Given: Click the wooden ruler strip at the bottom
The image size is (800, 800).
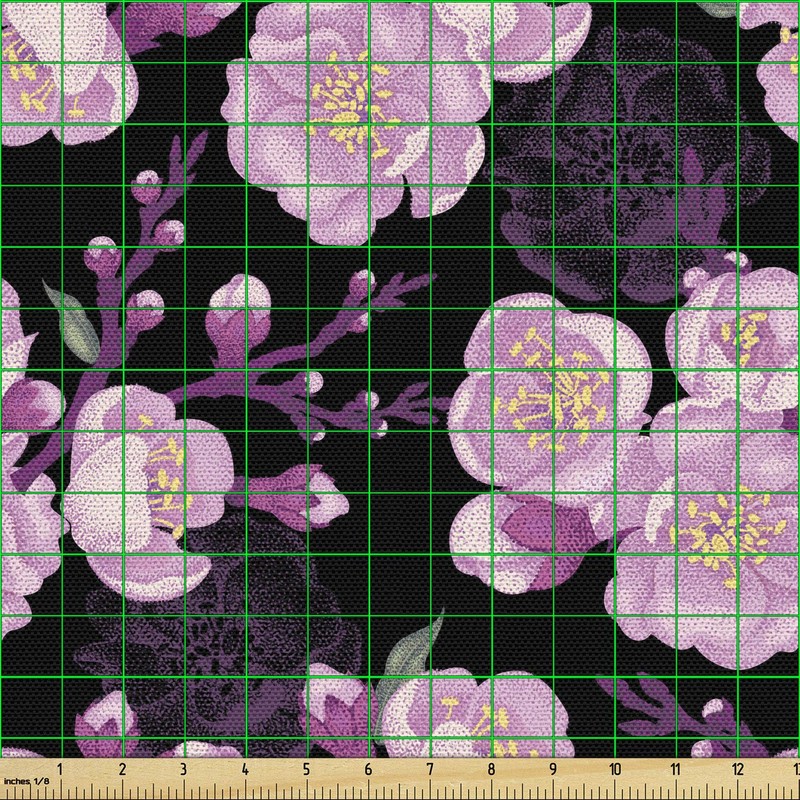Looking at the screenshot, I should (x=400, y=780).
